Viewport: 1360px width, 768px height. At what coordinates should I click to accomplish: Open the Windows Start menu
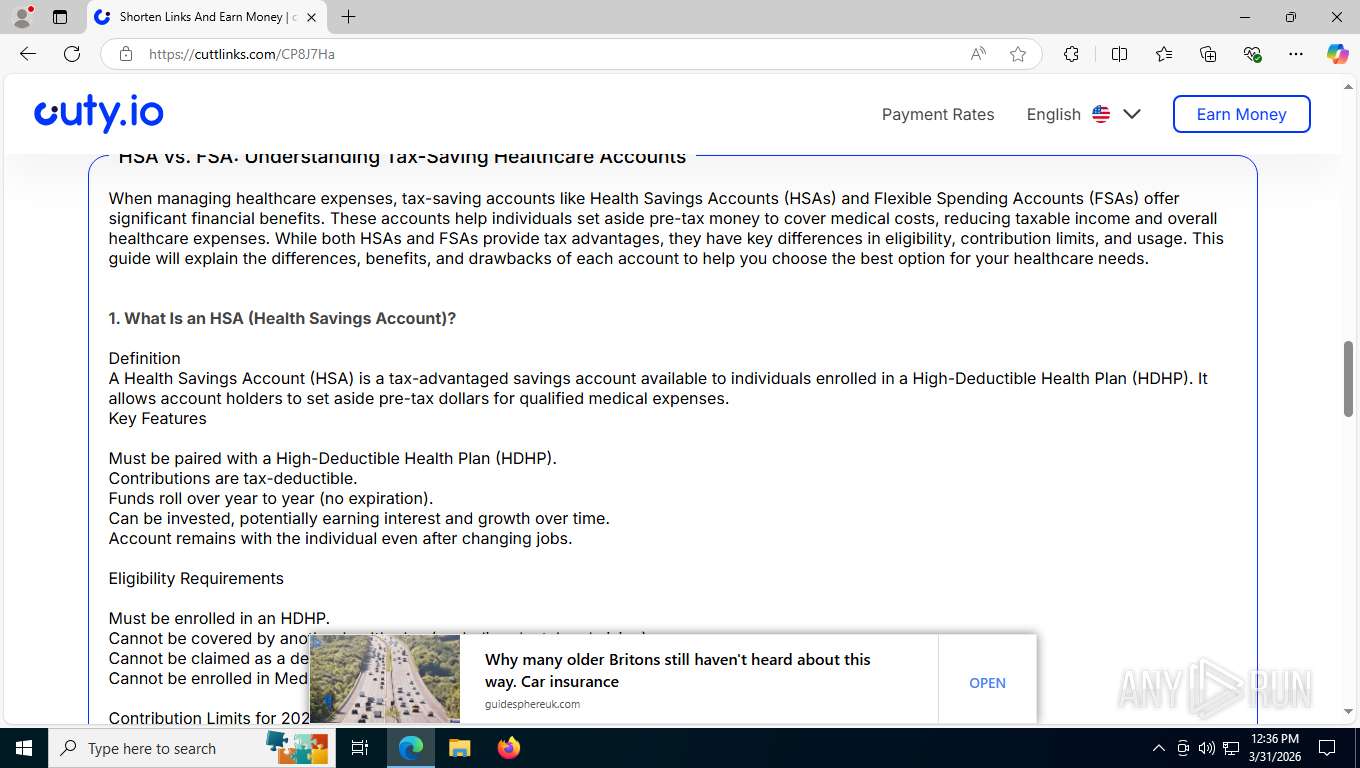pos(24,748)
